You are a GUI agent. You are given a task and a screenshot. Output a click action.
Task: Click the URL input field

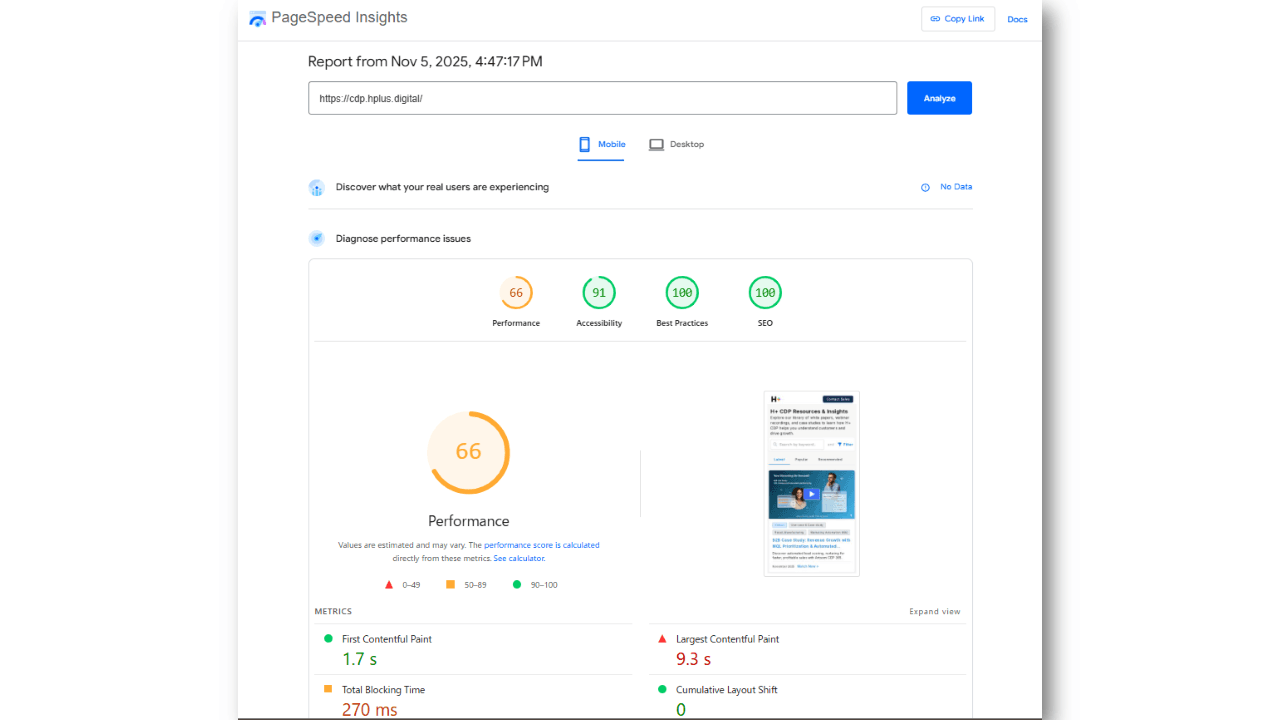click(602, 98)
